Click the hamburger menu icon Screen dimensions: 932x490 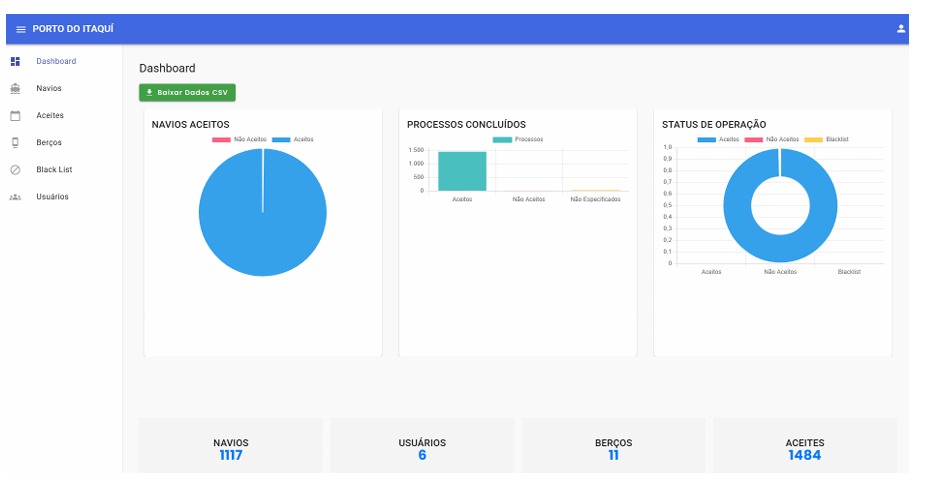point(20,29)
